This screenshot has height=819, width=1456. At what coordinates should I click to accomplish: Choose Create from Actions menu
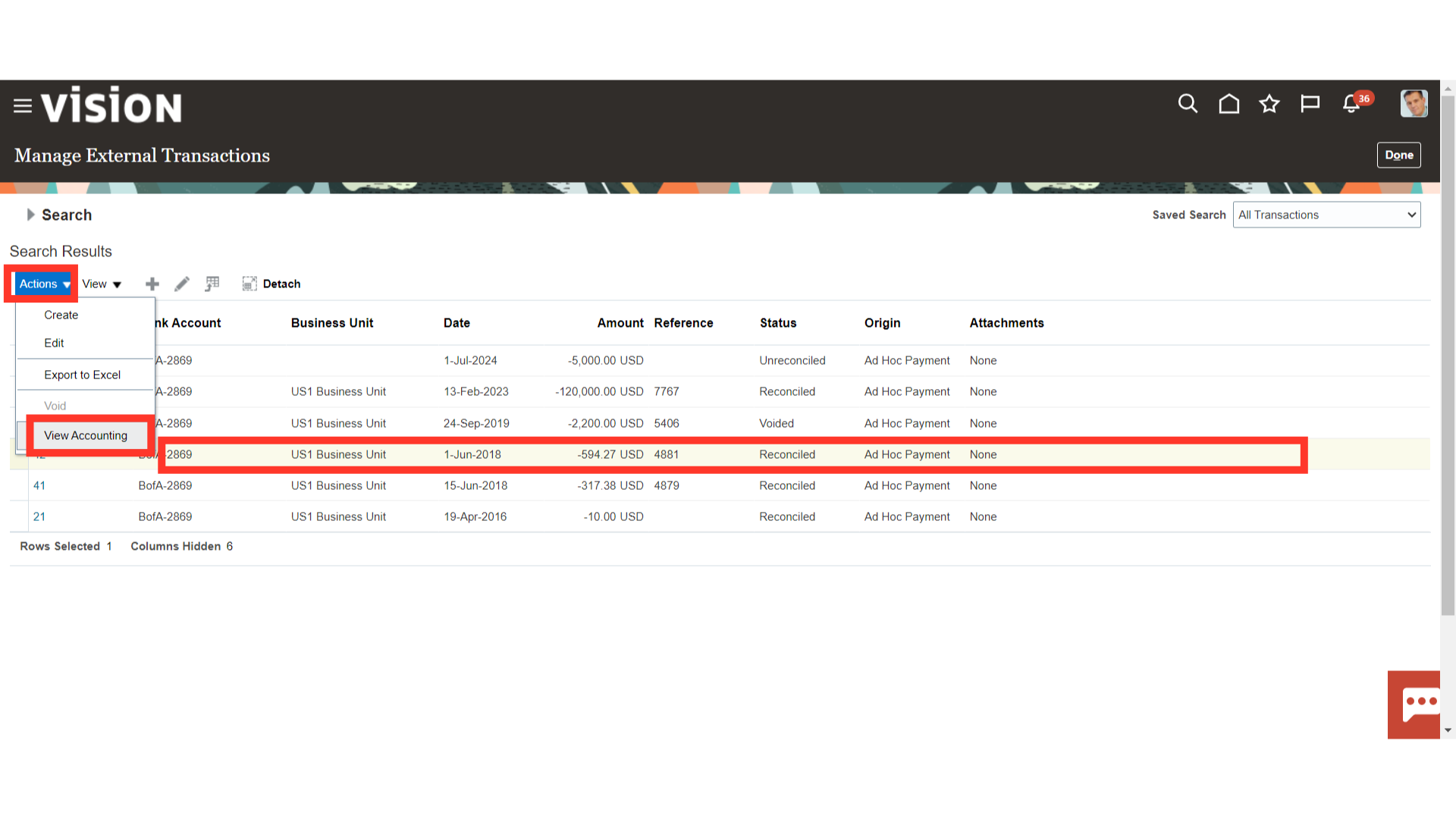(x=61, y=315)
